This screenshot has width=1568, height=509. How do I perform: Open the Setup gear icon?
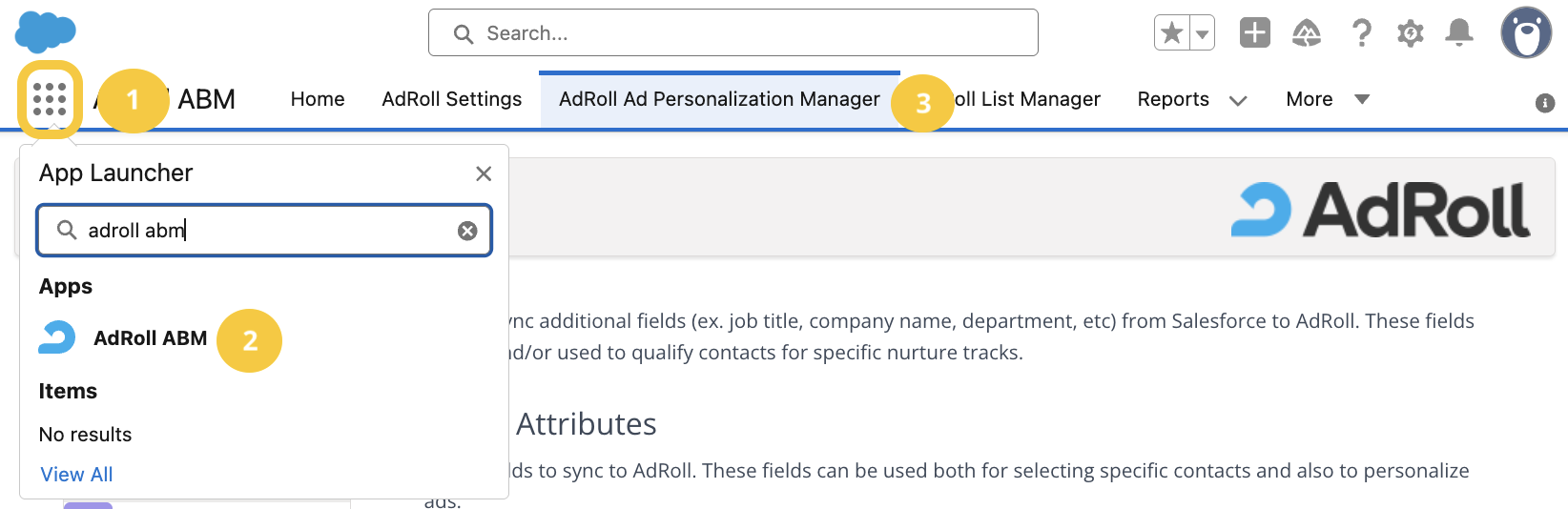(1410, 33)
